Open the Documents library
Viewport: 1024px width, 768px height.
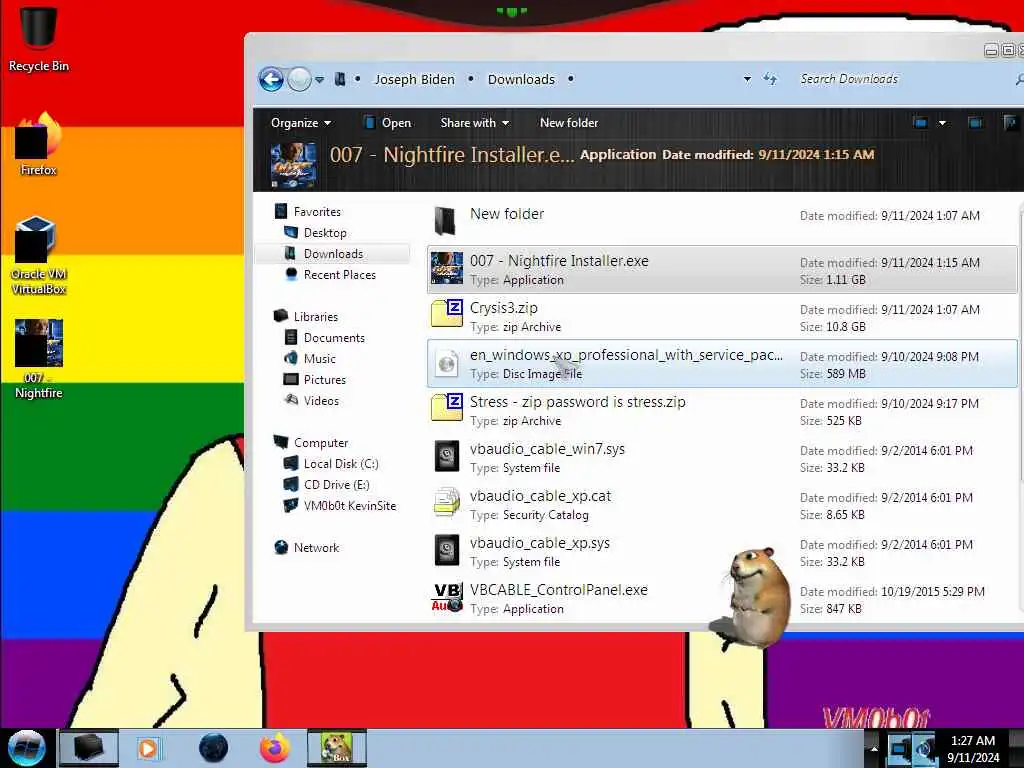tap(325, 338)
